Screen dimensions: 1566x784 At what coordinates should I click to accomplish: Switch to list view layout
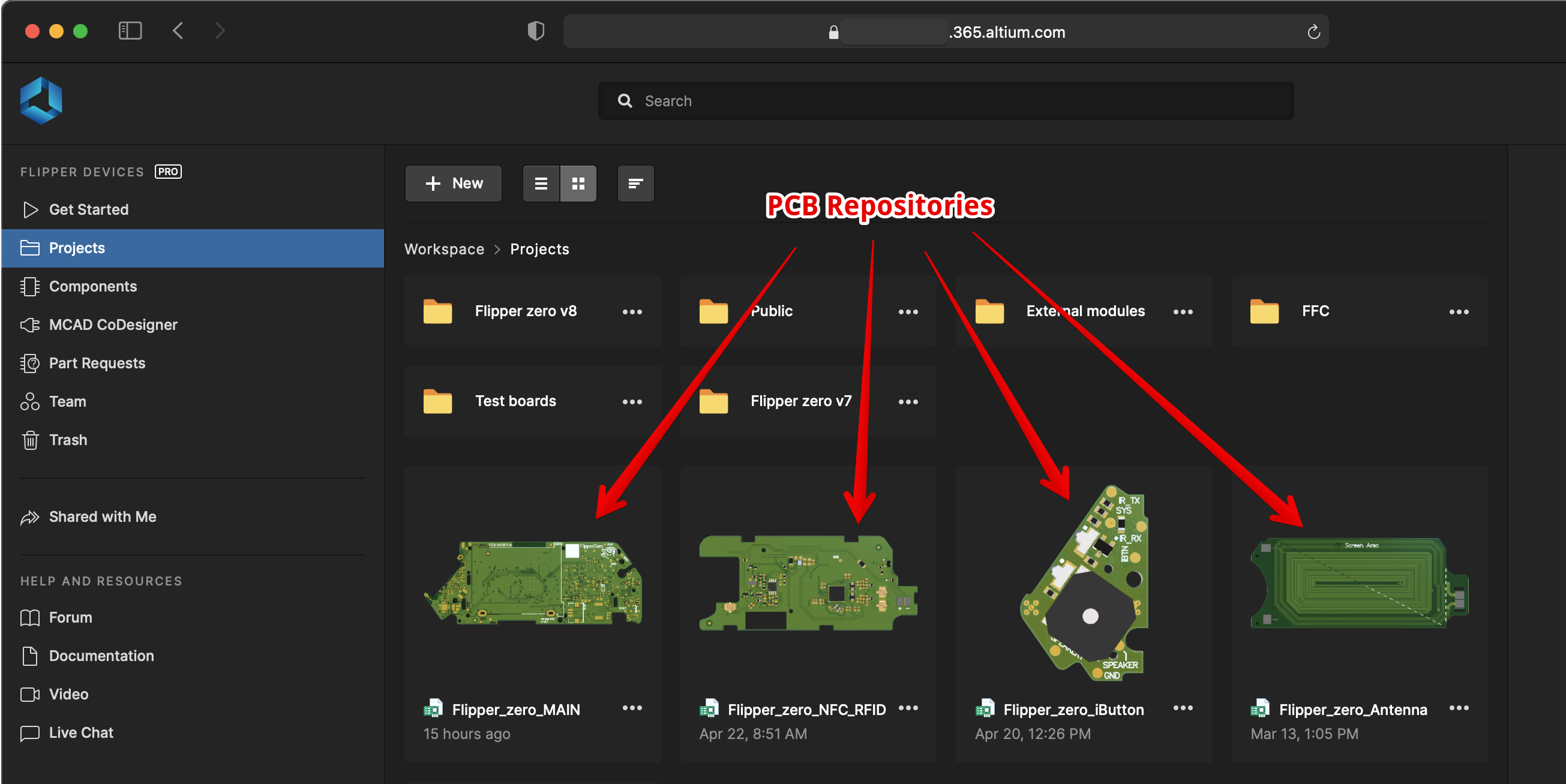[540, 183]
